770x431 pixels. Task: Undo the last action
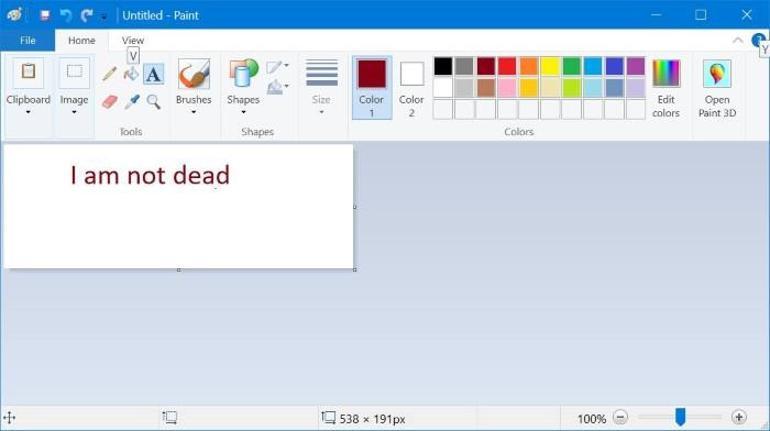(x=66, y=15)
